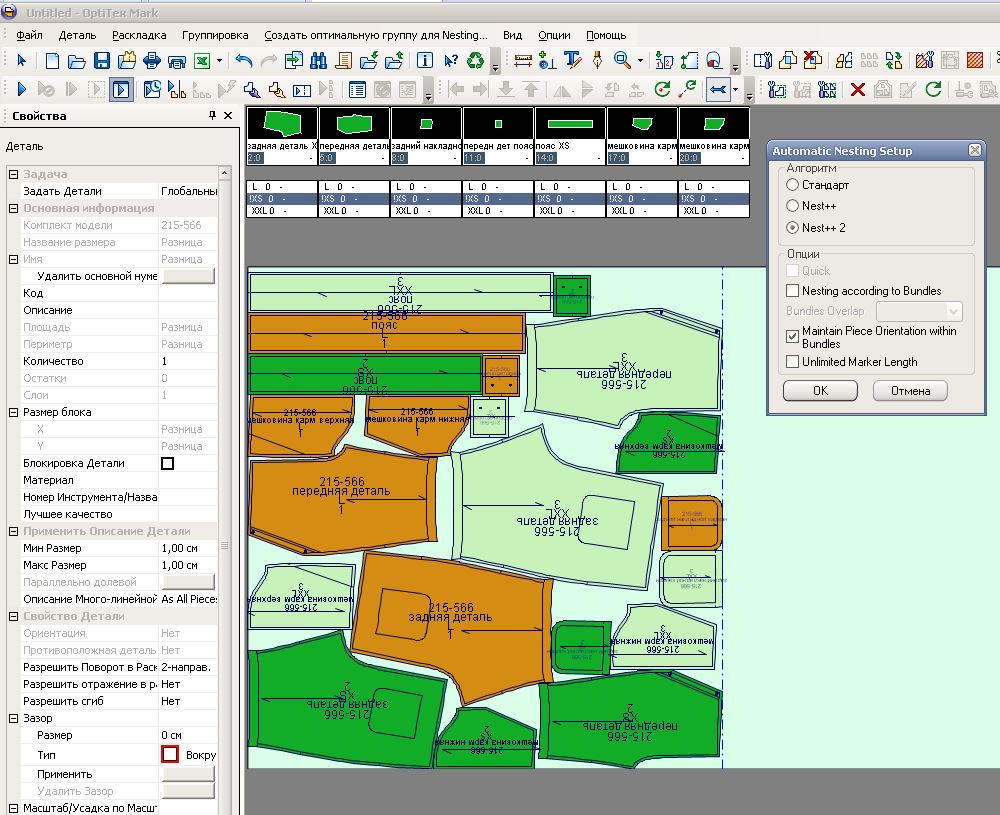Open the Группировка menu

tap(215, 35)
